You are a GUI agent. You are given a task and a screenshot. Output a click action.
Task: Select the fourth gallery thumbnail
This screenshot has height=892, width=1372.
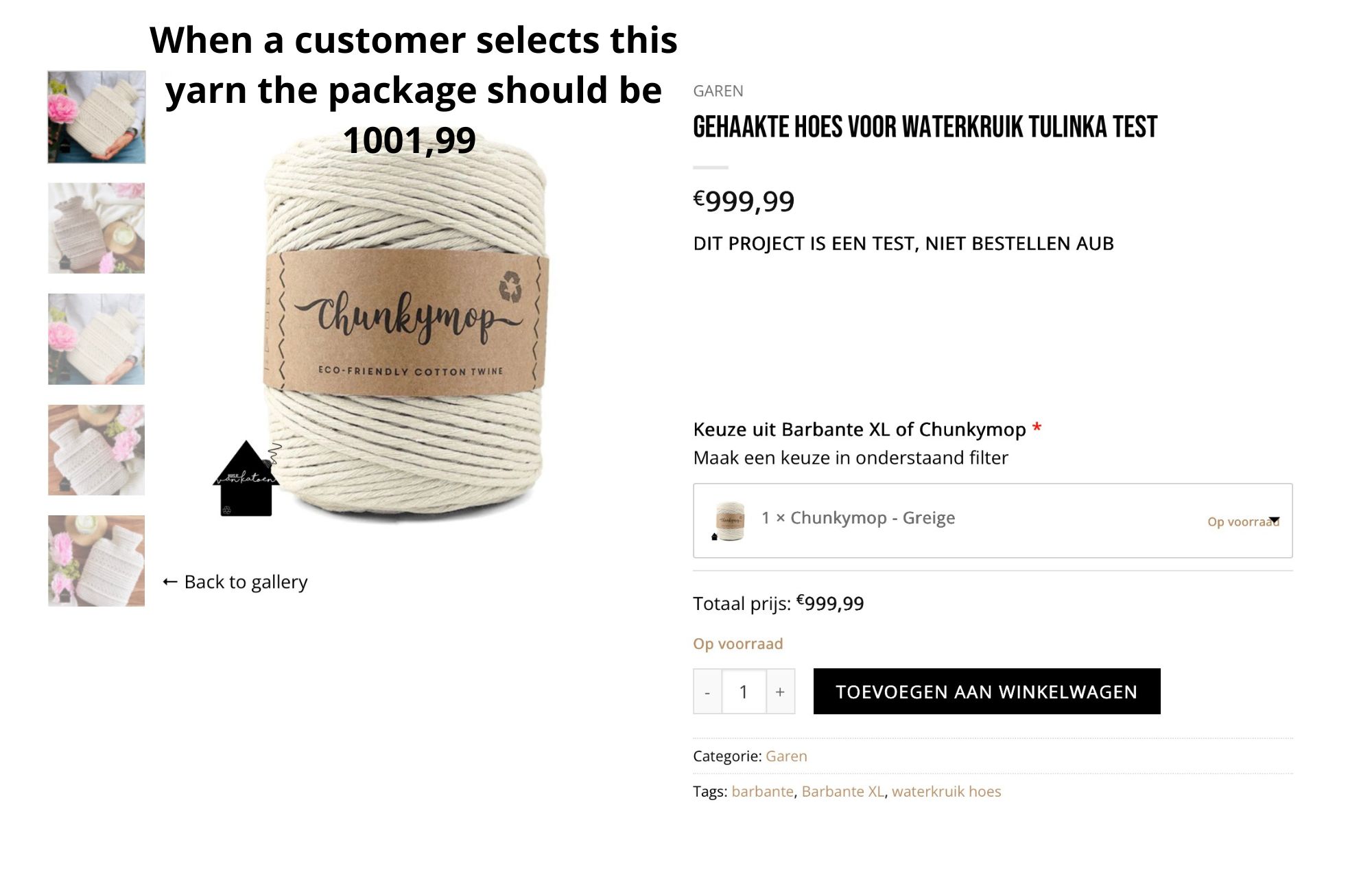(x=97, y=450)
